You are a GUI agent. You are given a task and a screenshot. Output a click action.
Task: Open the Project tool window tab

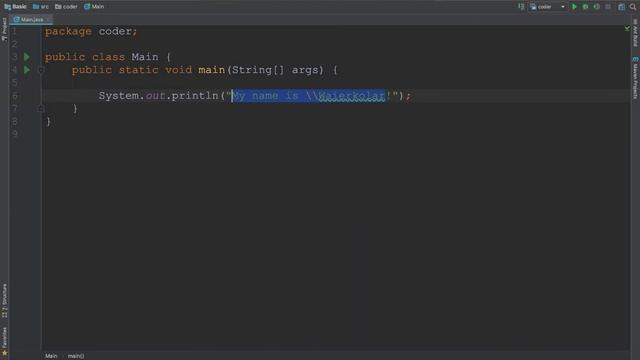[4, 29]
